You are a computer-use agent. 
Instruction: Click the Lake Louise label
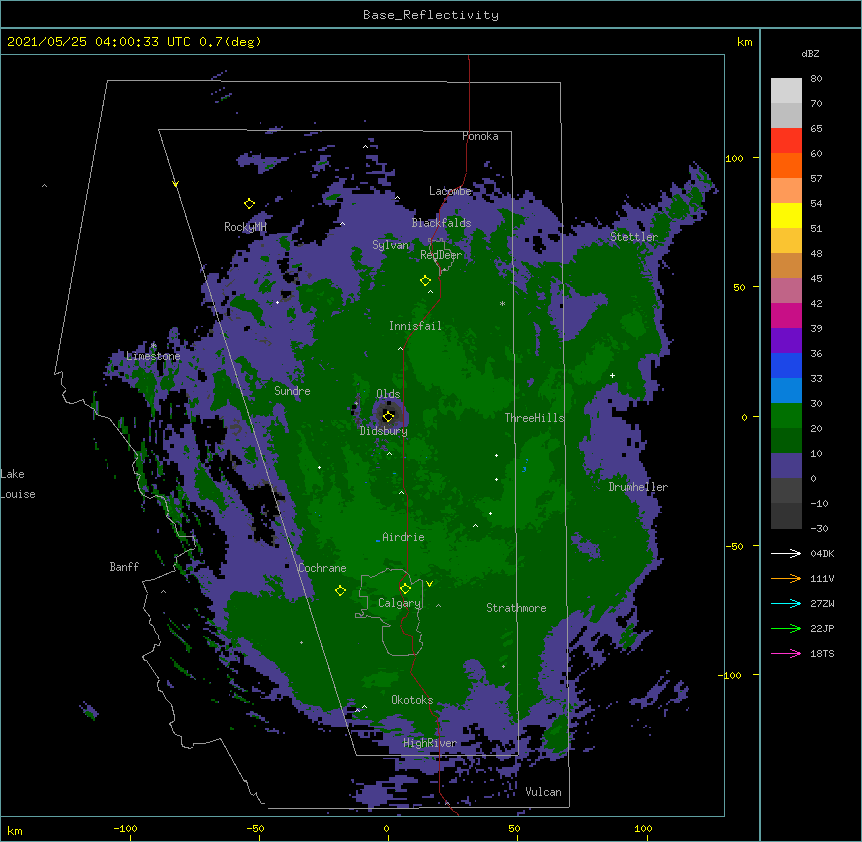coord(18,484)
